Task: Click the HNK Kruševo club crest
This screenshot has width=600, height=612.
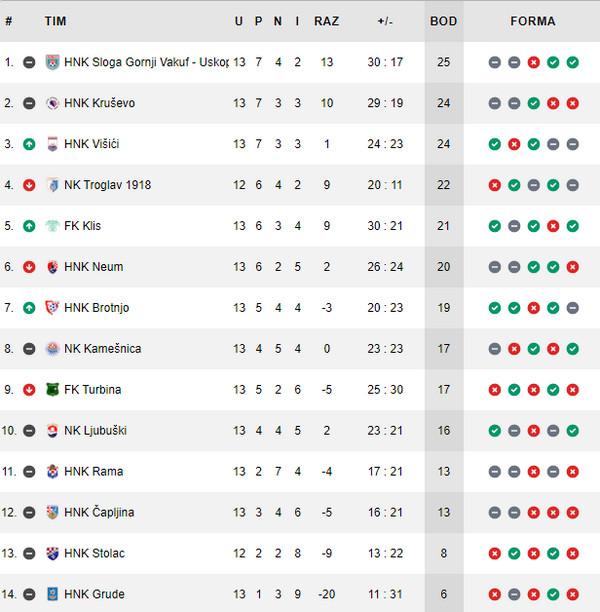Action: (x=52, y=103)
